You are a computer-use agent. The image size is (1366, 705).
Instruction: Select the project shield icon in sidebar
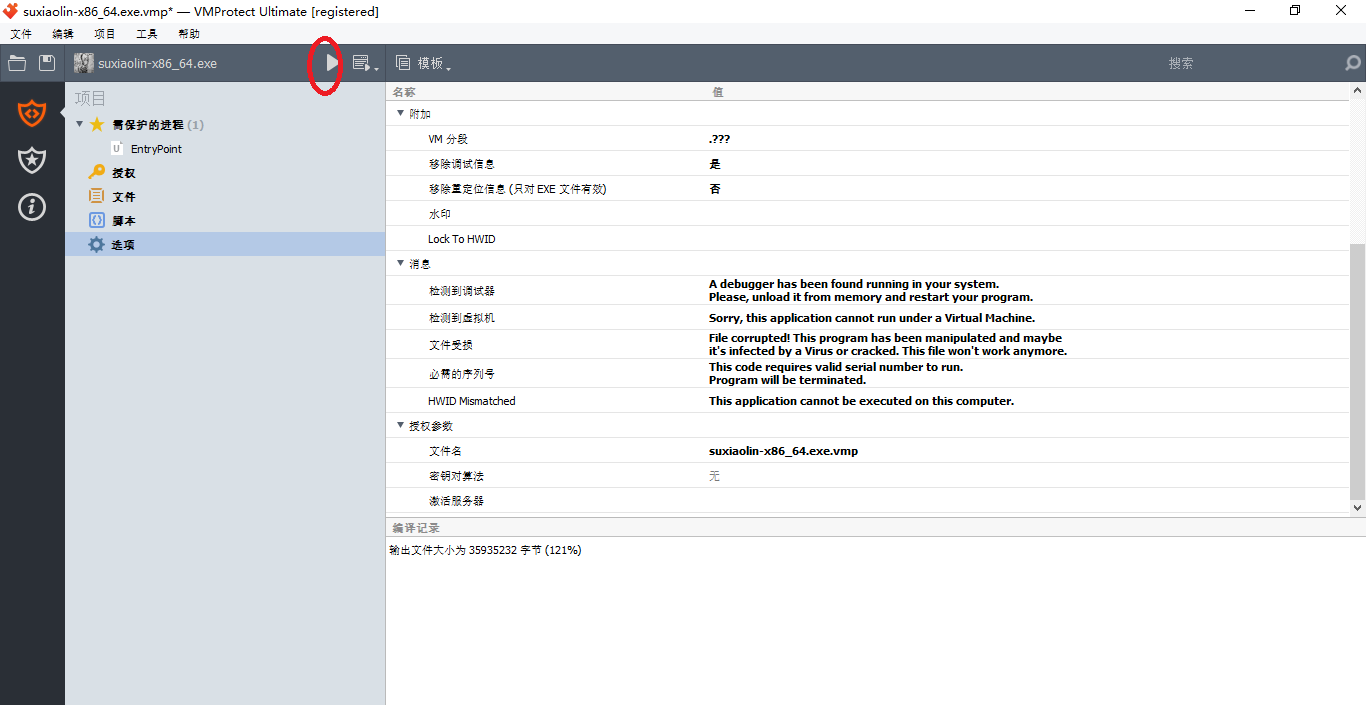32,113
